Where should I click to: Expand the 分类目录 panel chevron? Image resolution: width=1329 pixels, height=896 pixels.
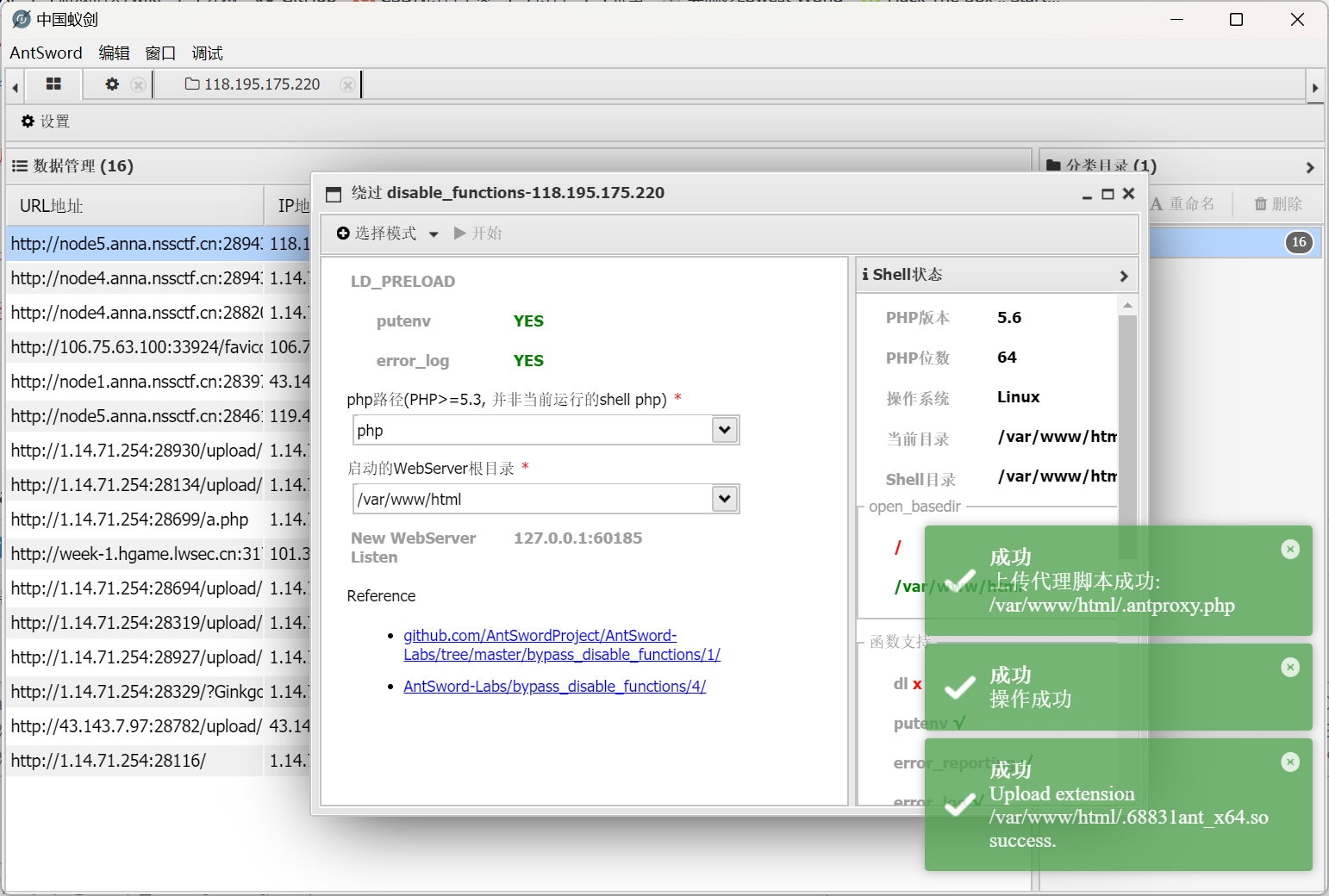pyautogui.click(x=1310, y=167)
